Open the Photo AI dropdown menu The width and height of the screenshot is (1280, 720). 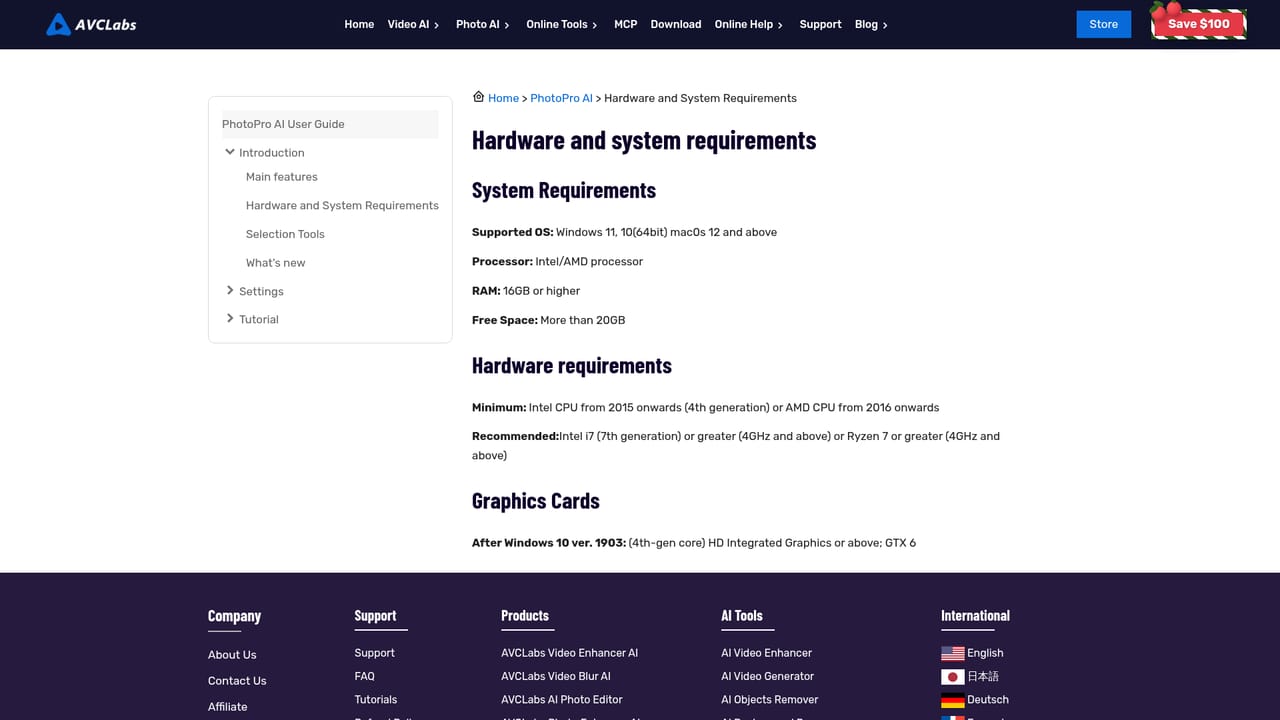point(482,24)
